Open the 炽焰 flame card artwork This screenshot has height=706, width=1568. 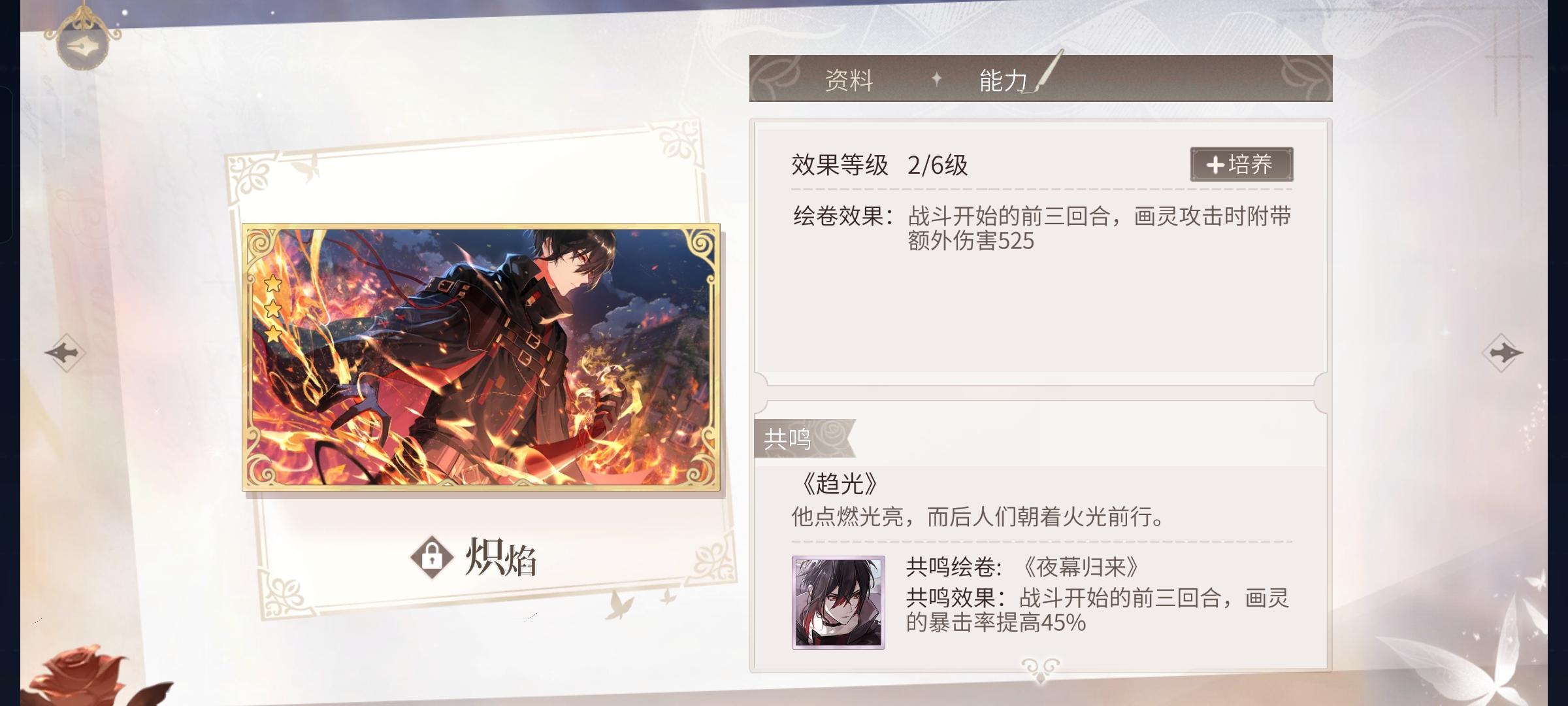tap(481, 357)
